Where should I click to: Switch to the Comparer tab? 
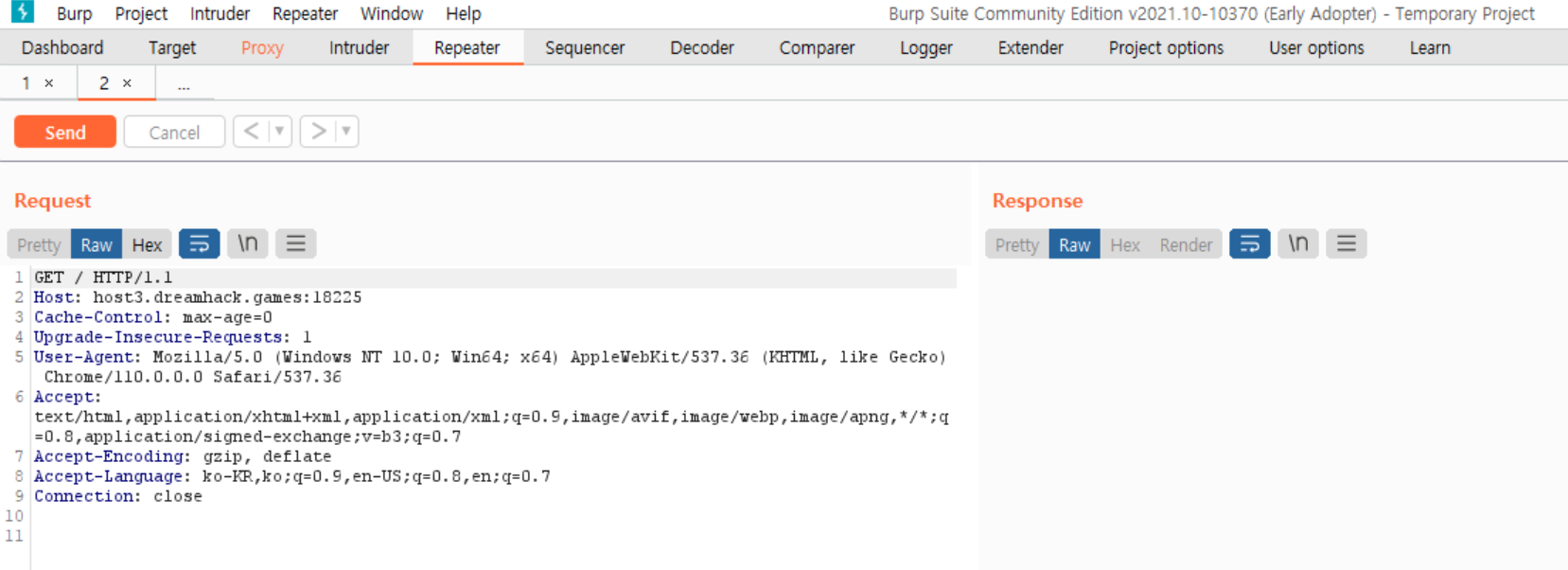817,47
